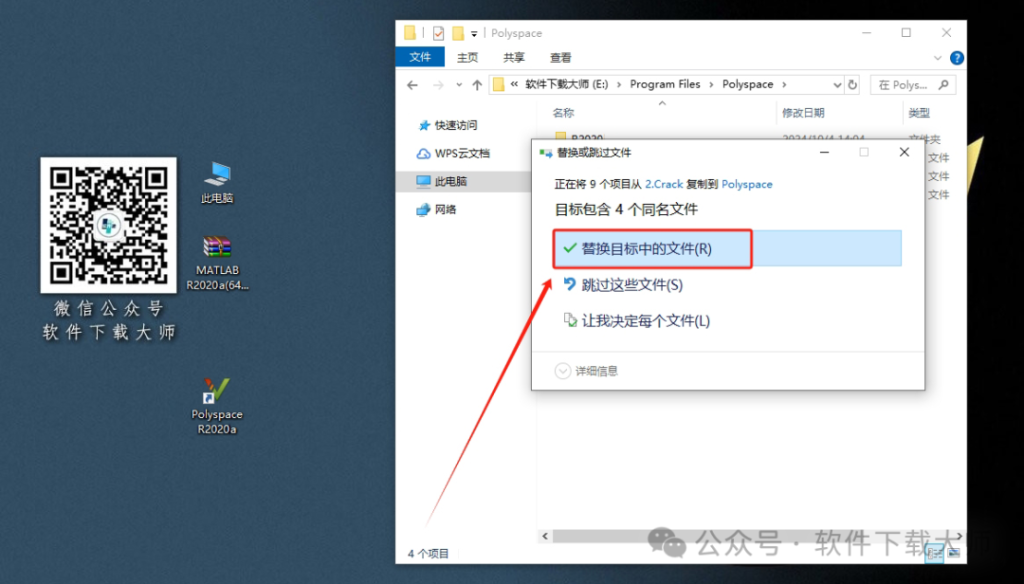
Task: Navigate up to Program Files using the up arrow
Action: click(477, 84)
